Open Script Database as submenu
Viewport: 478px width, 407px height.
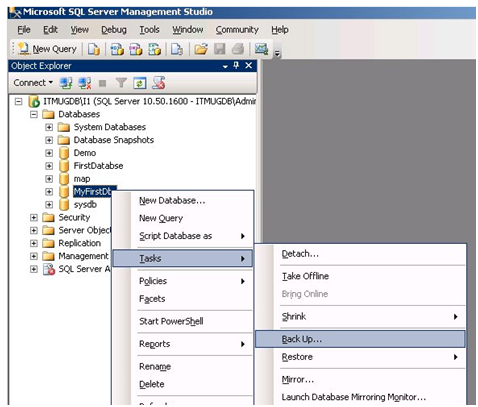click(183, 236)
